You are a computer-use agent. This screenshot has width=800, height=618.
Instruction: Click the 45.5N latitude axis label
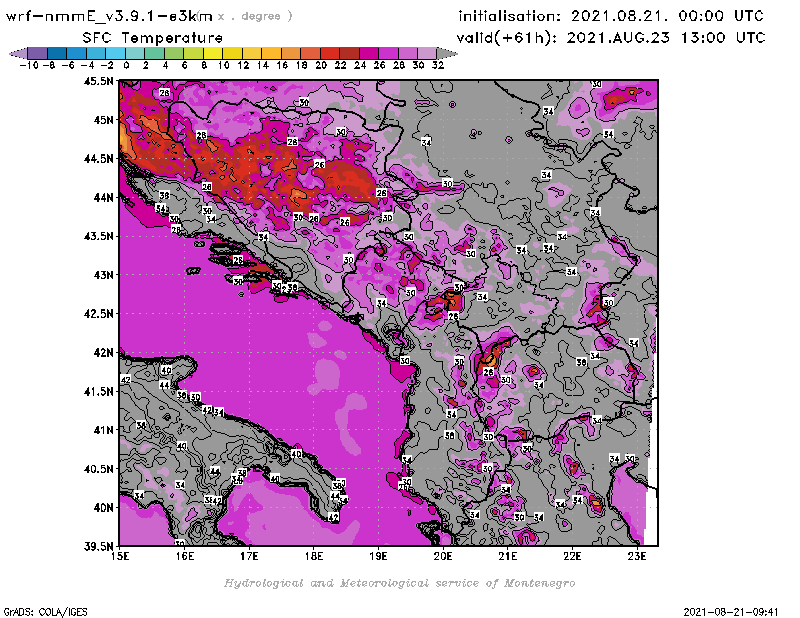pos(99,81)
